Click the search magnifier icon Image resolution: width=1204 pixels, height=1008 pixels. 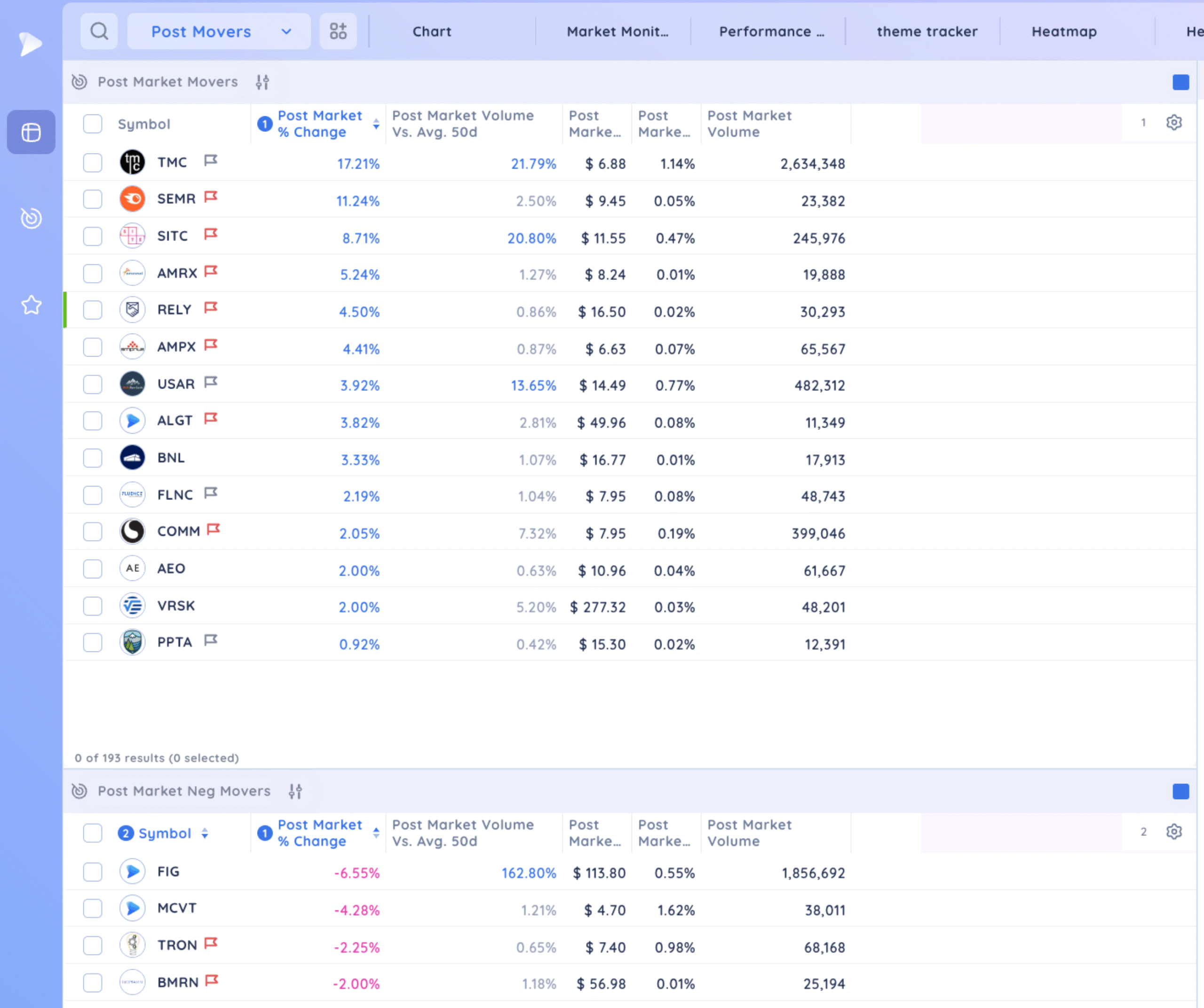tap(99, 31)
